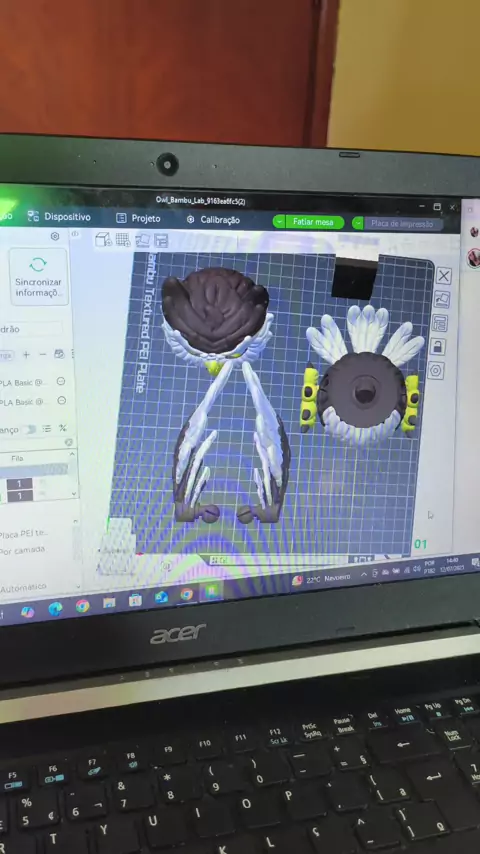Click the Add plate grid icon
The image size is (480, 854).
[x=123, y=240]
